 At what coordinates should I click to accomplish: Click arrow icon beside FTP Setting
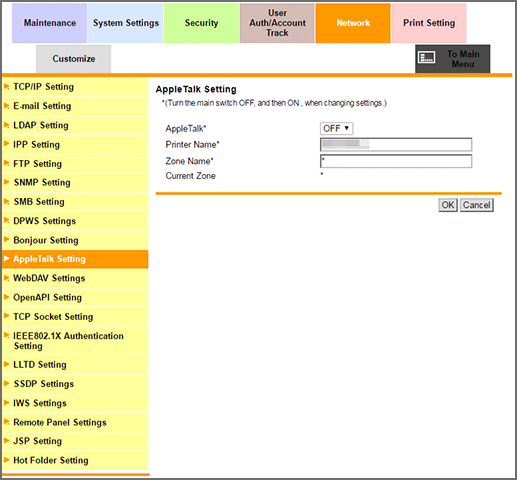click(x=6, y=163)
